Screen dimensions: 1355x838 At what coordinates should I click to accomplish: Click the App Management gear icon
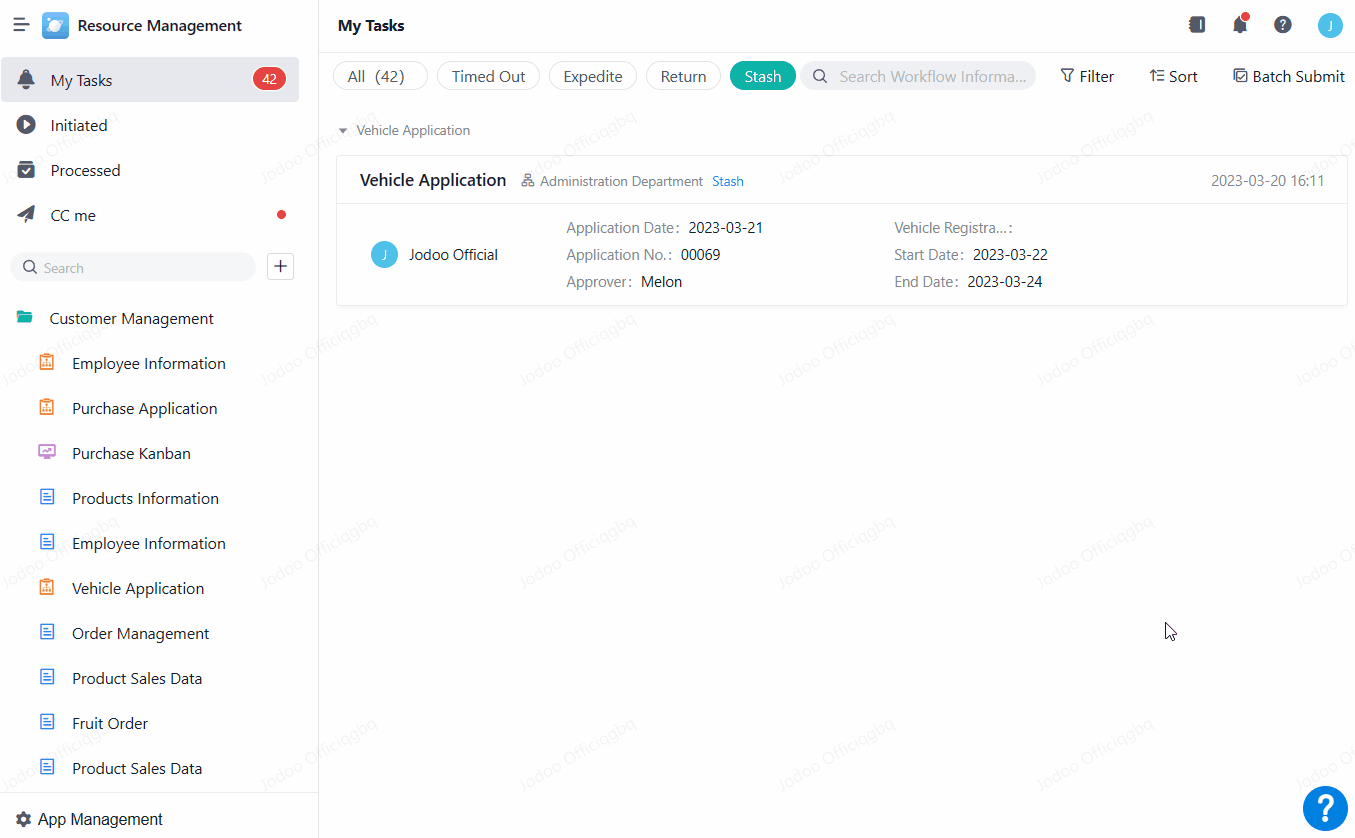click(x=24, y=819)
